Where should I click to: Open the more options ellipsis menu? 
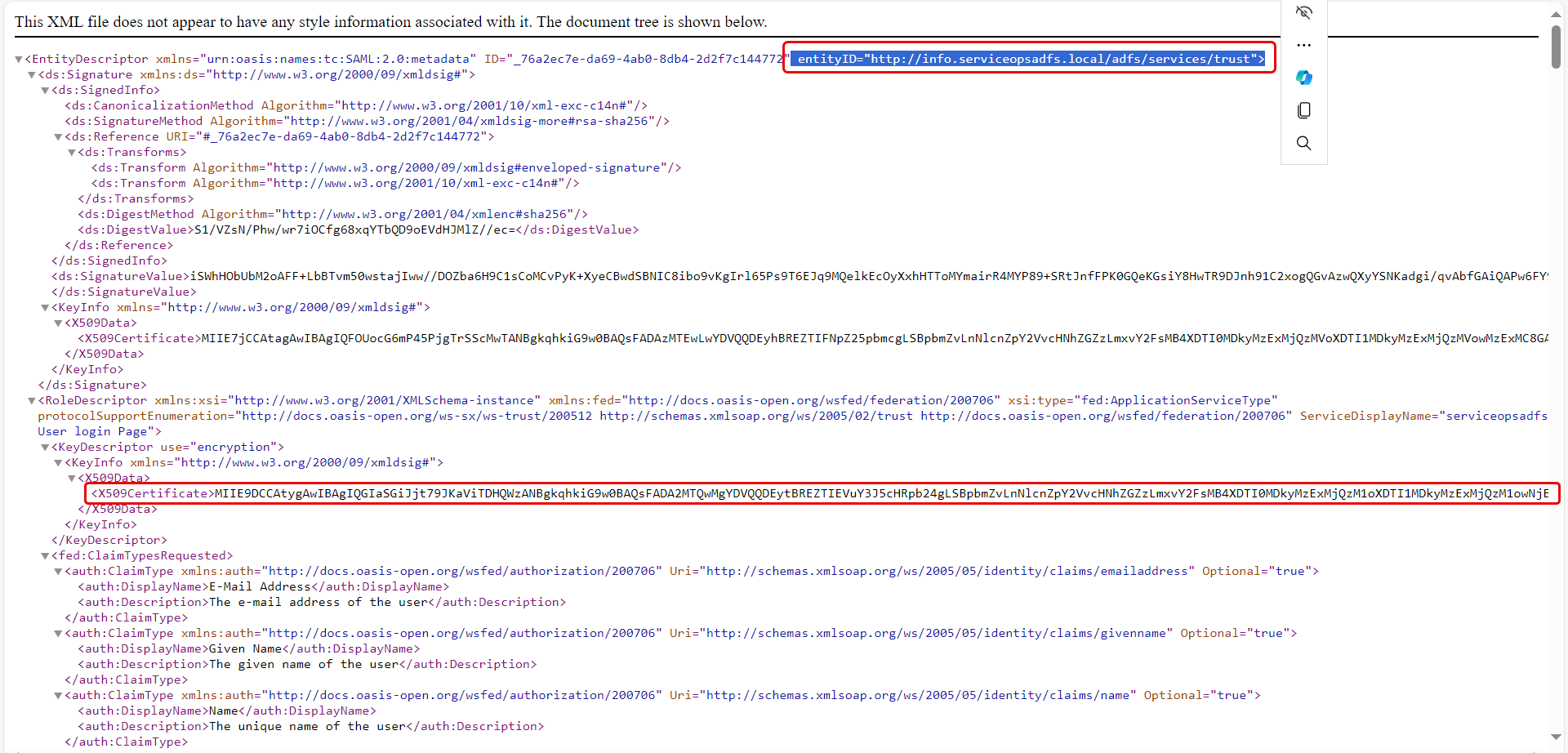click(1303, 45)
